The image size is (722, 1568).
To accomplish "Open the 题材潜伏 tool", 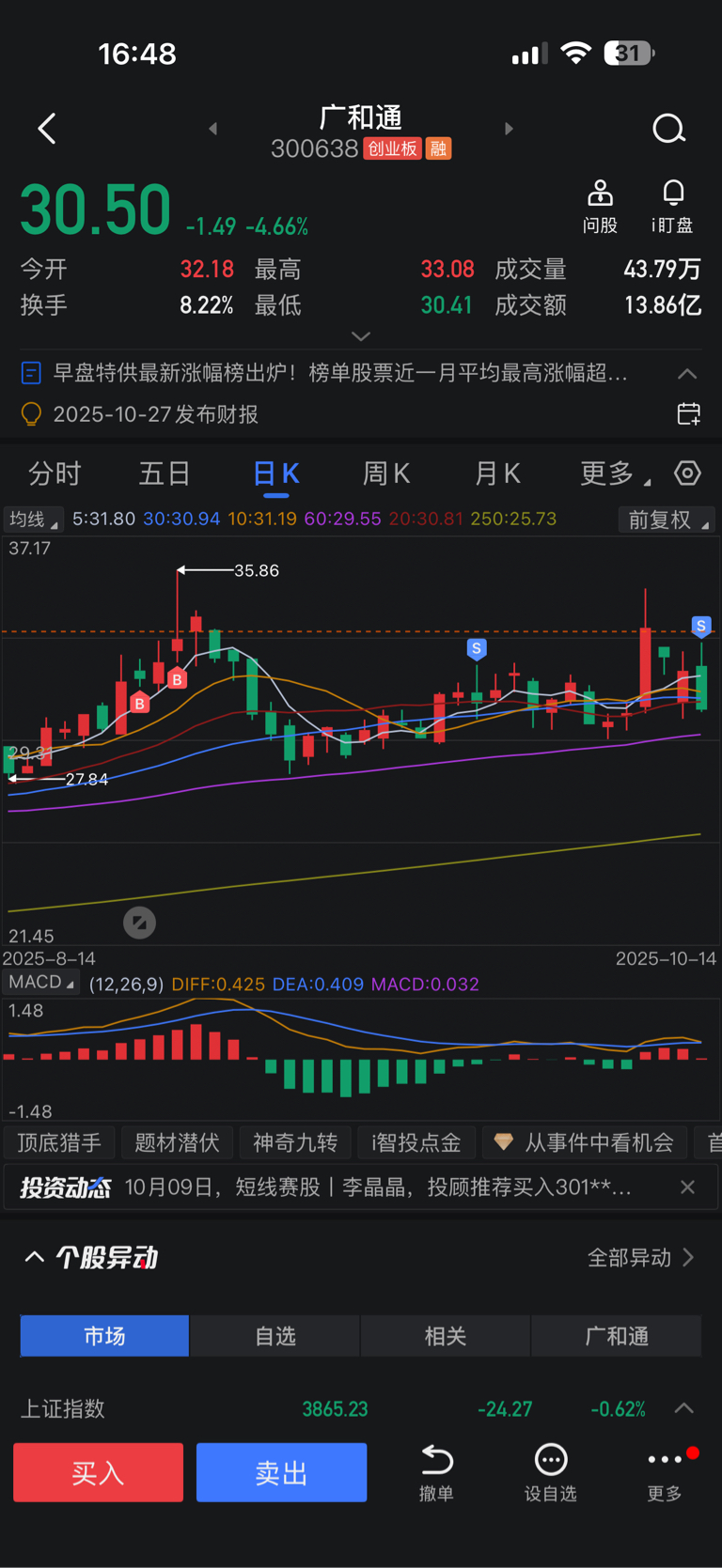I will click(x=177, y=1142).
